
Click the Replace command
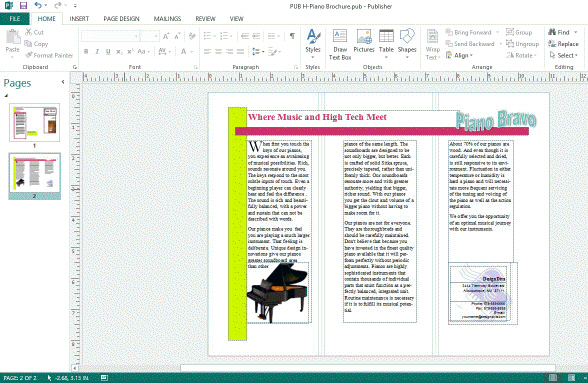click(563, 44)
